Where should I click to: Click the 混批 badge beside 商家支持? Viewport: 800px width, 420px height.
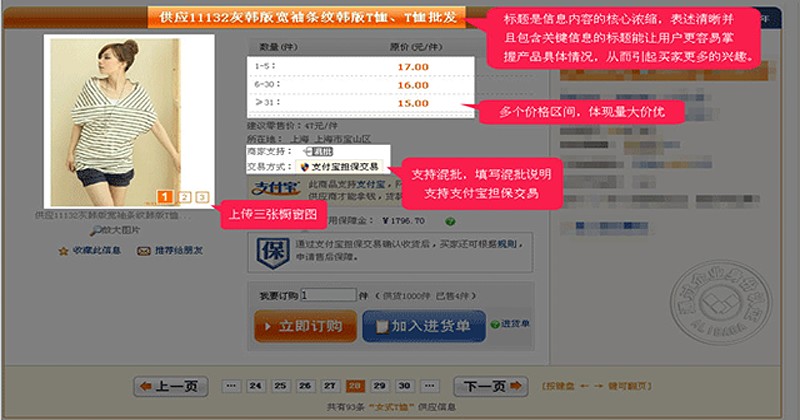[318, 152]
